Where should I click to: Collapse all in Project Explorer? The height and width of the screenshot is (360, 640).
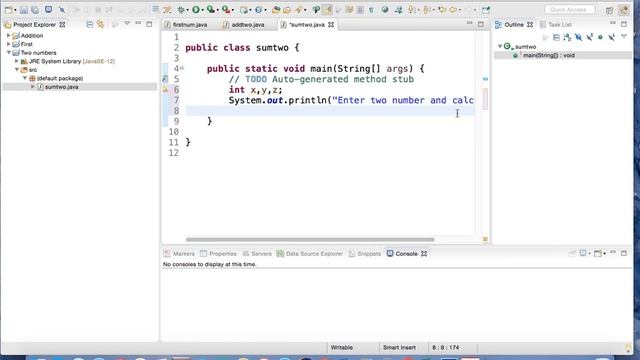(x=90, y=24)
